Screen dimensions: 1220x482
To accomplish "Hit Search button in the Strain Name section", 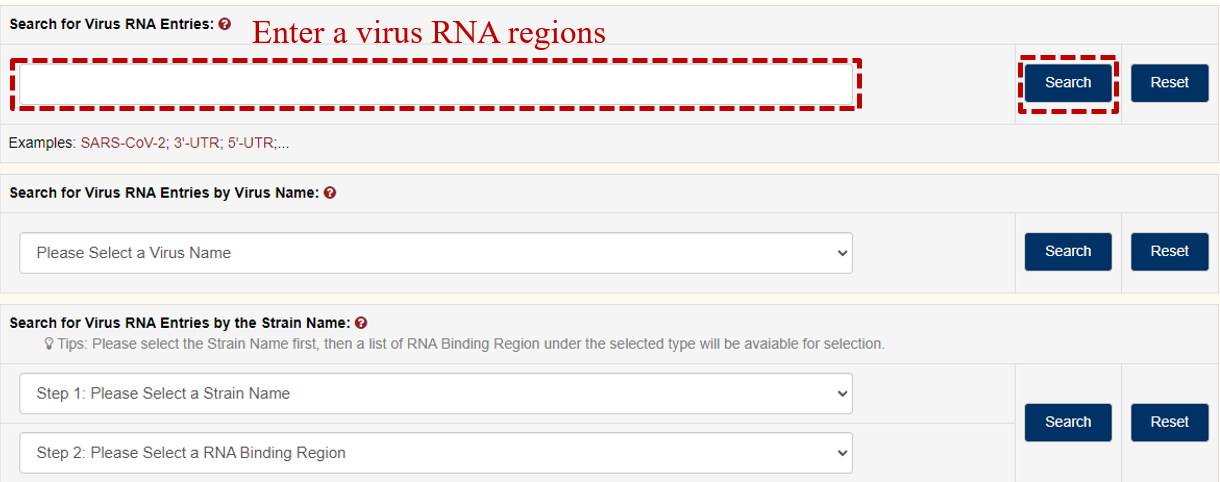I will pyautogui.click(x=1068, y=422).
